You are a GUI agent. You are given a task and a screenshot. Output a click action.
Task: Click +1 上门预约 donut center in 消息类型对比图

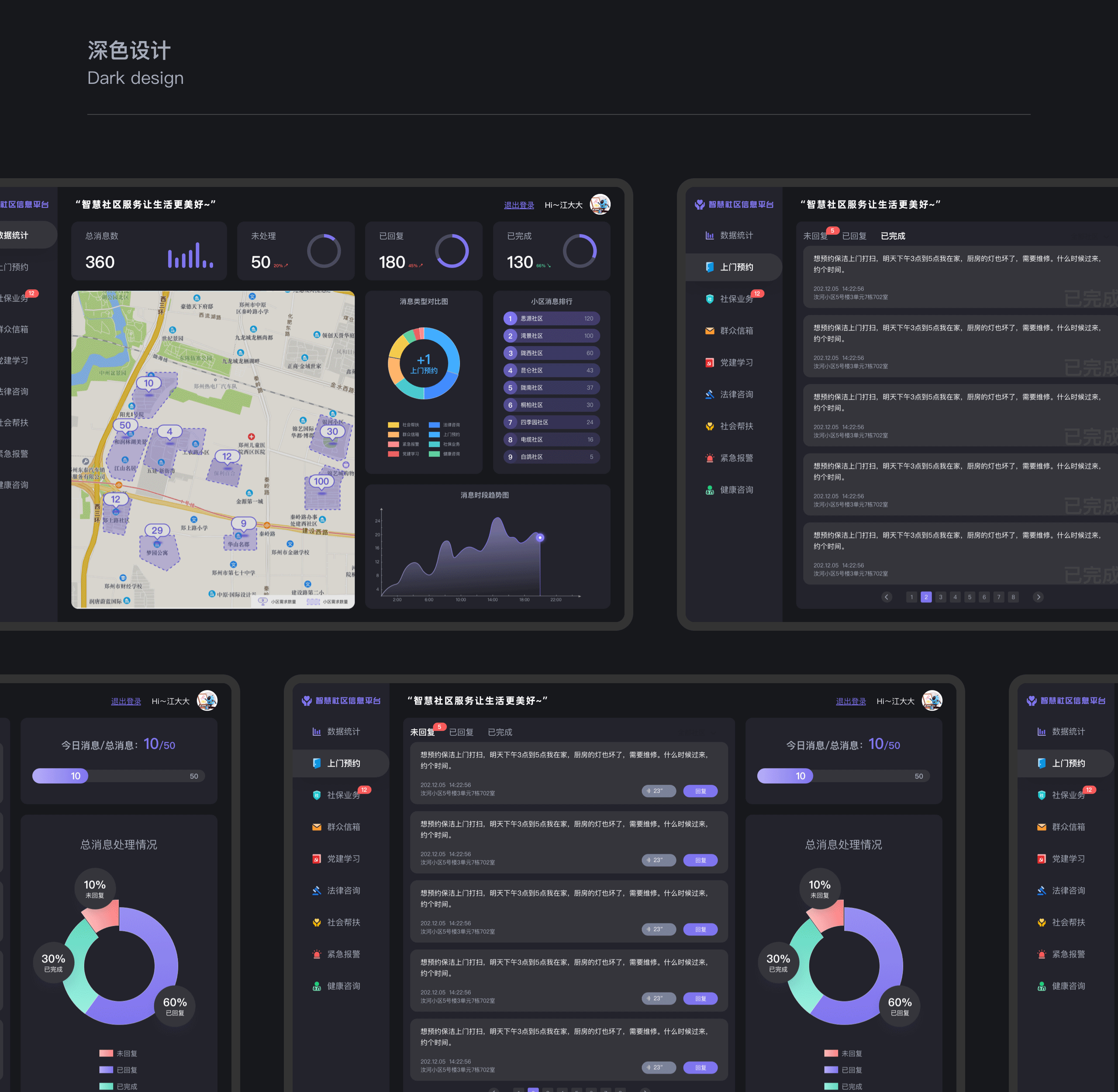[424, 363]
